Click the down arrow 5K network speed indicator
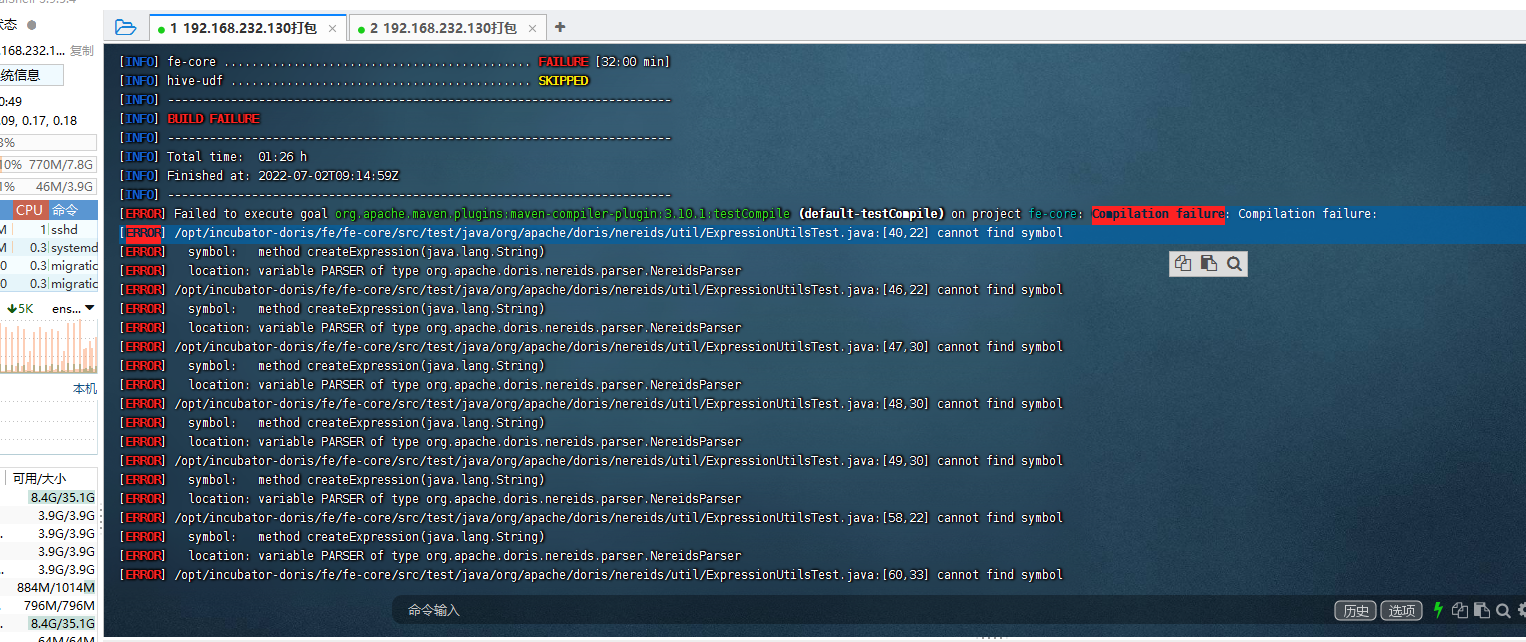Screen dimensions: 1526x642 19,308
